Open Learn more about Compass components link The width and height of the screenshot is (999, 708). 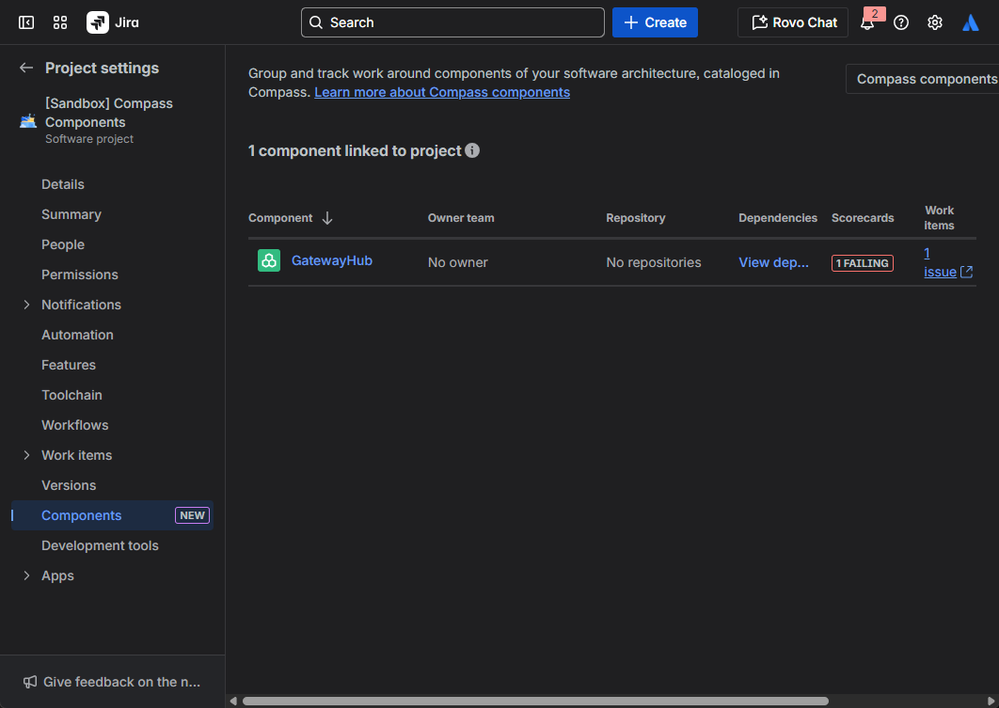(x=442, y=92)
